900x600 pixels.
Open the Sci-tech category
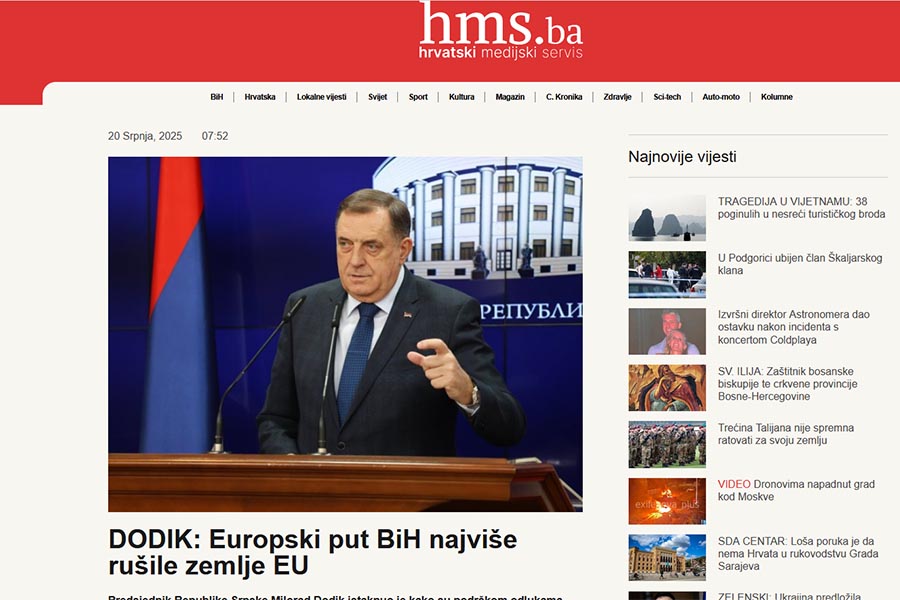click(667, 97)
